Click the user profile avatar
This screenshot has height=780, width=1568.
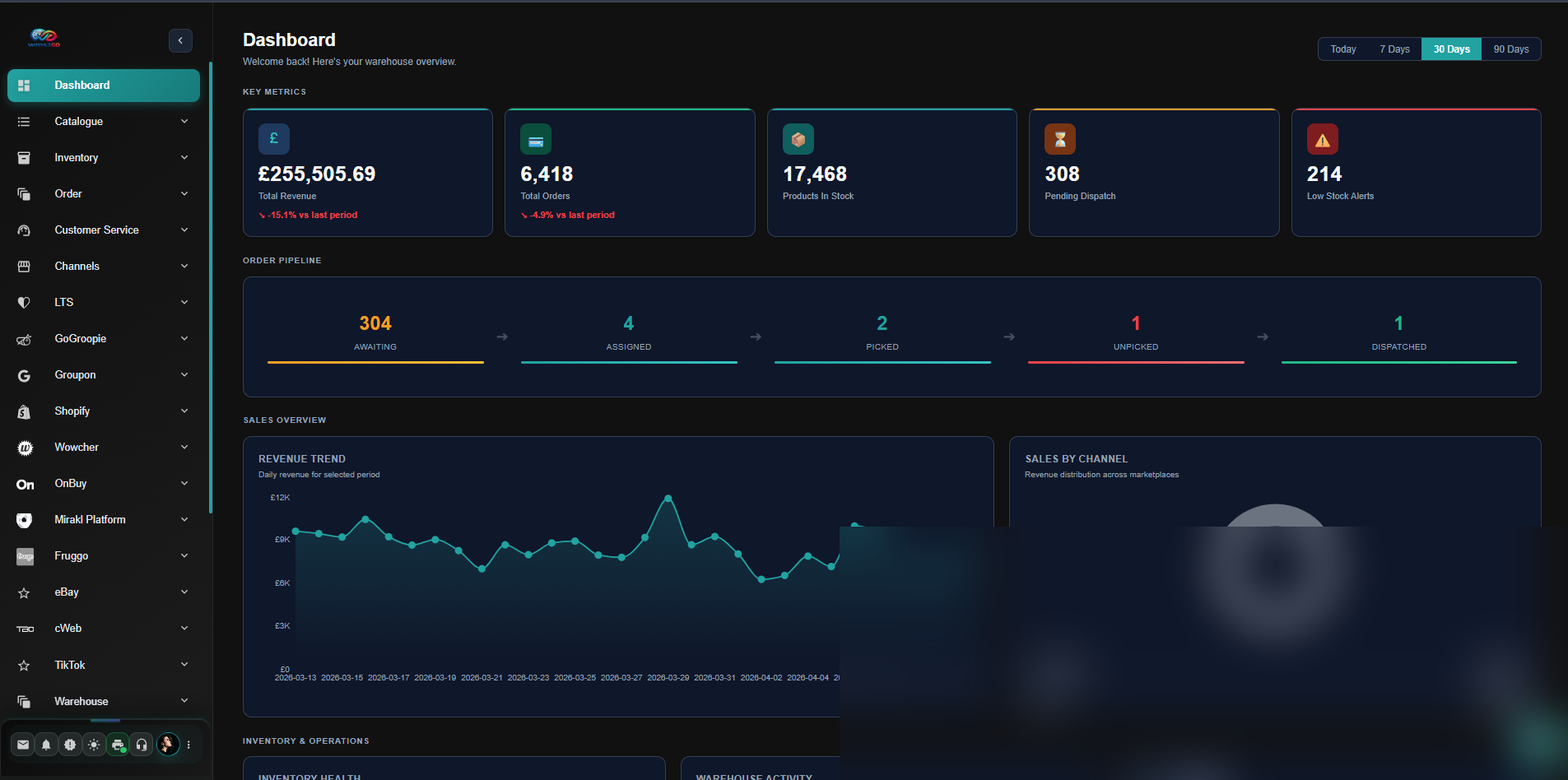[168, 745]
